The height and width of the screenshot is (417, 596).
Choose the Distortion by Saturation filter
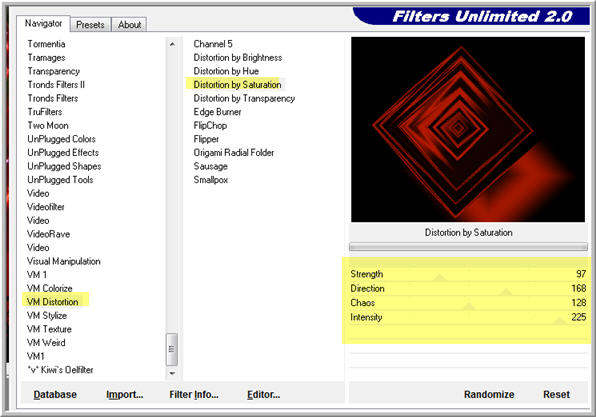tap(237, 85)
